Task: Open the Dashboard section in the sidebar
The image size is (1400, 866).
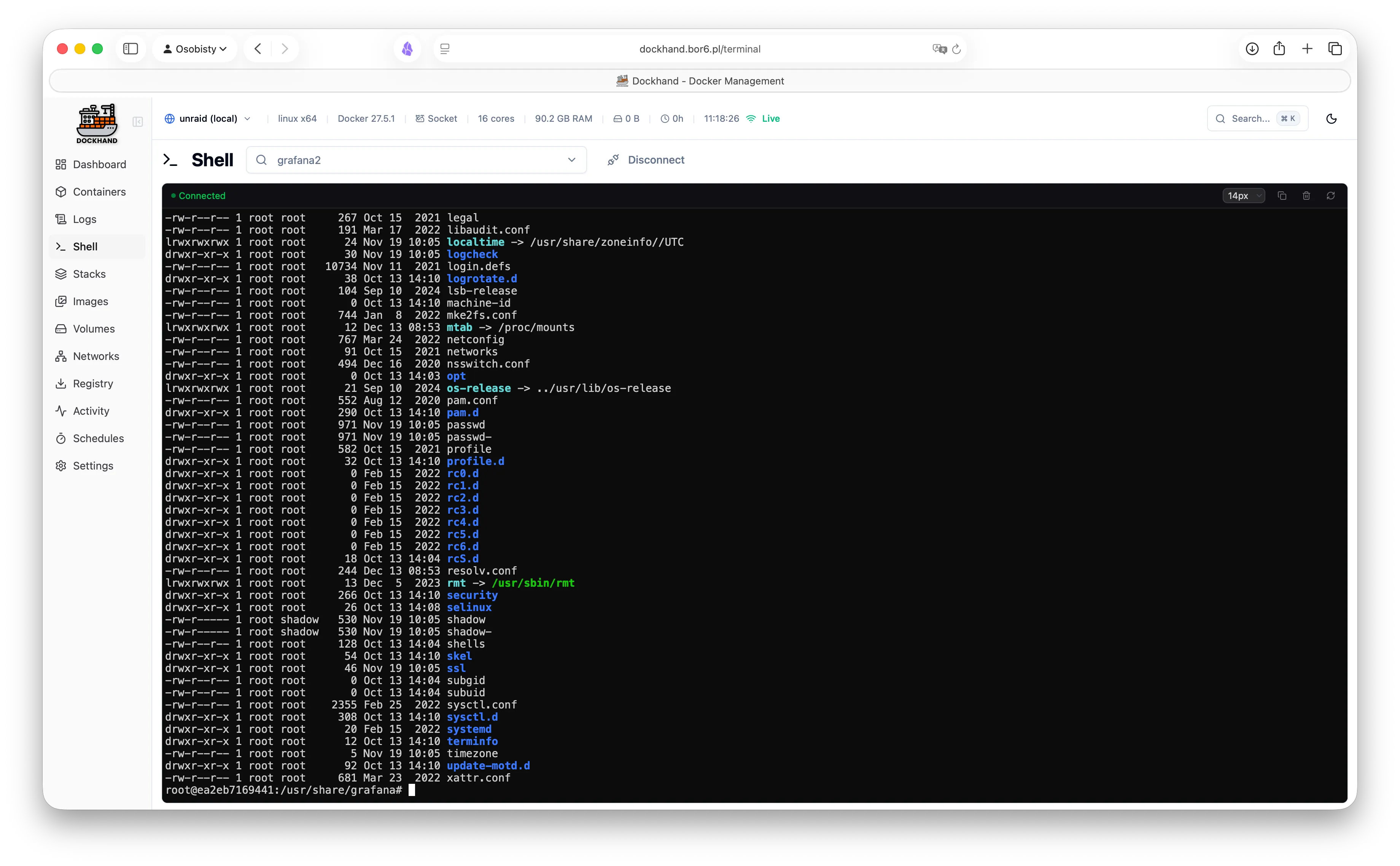Action: (x=99, y=164)
